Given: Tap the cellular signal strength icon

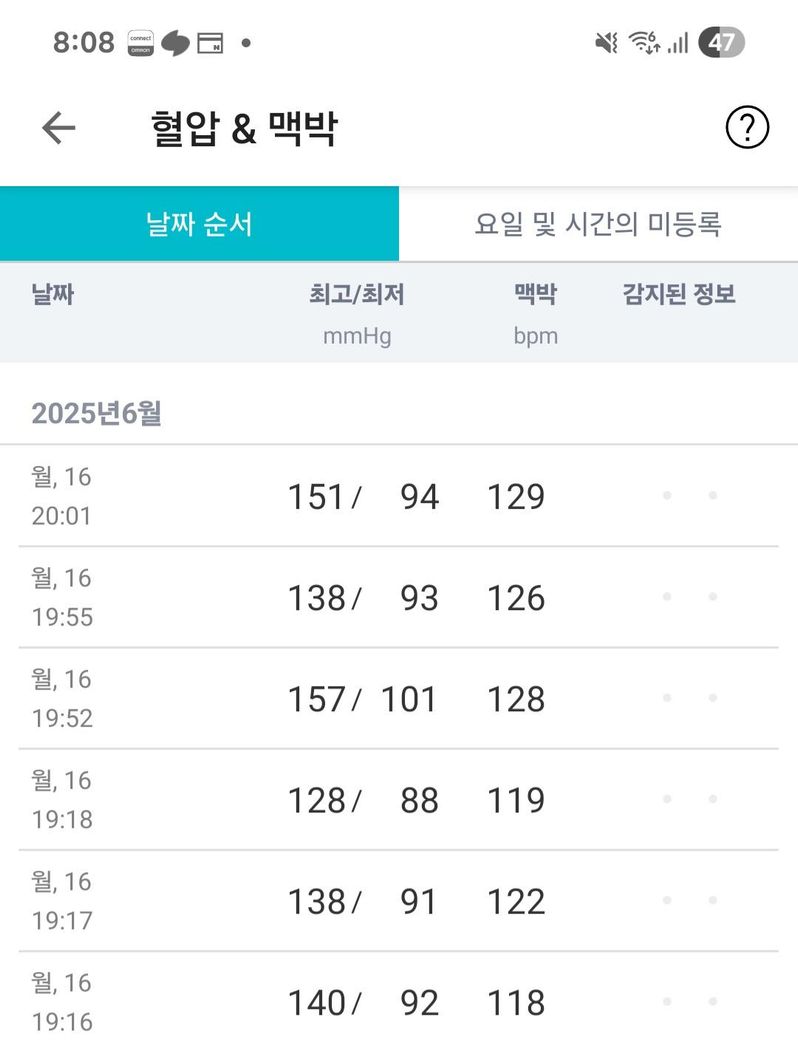Looking at the screenshot, I should tap(678, 43).
